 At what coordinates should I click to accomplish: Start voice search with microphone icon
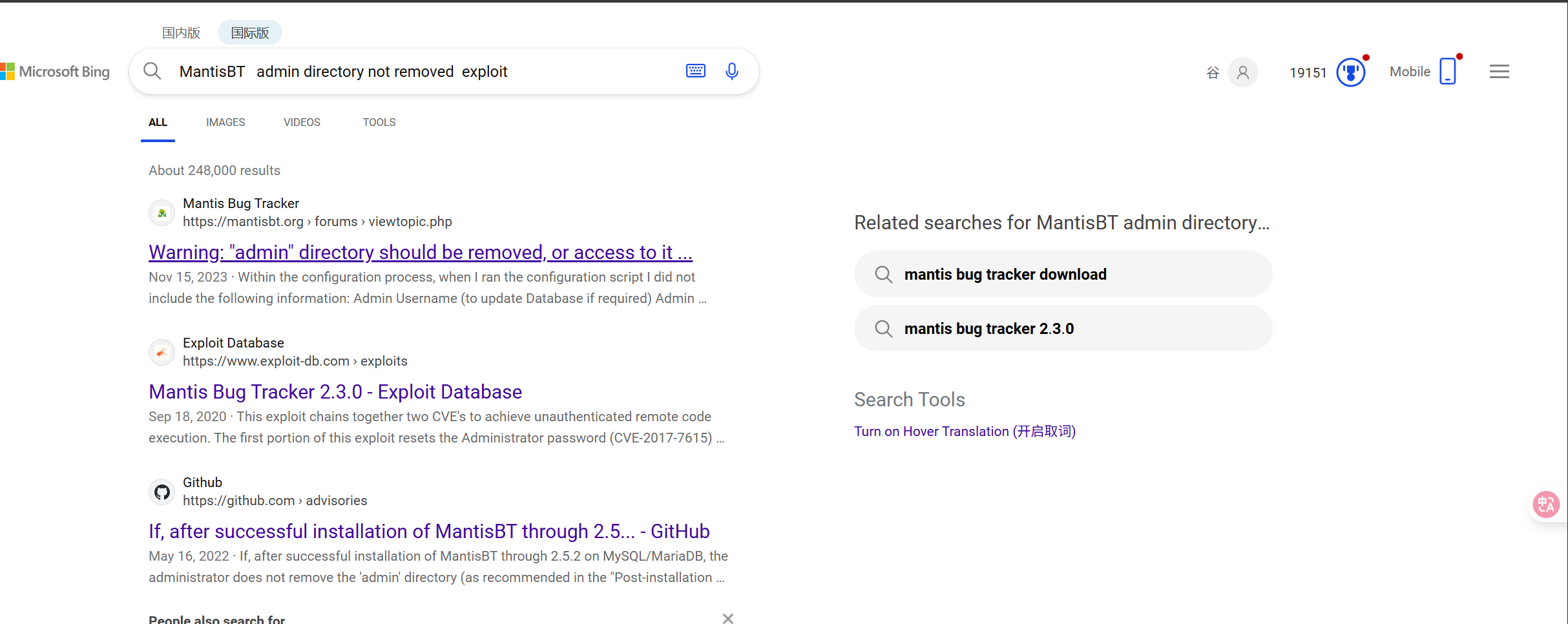732,71
